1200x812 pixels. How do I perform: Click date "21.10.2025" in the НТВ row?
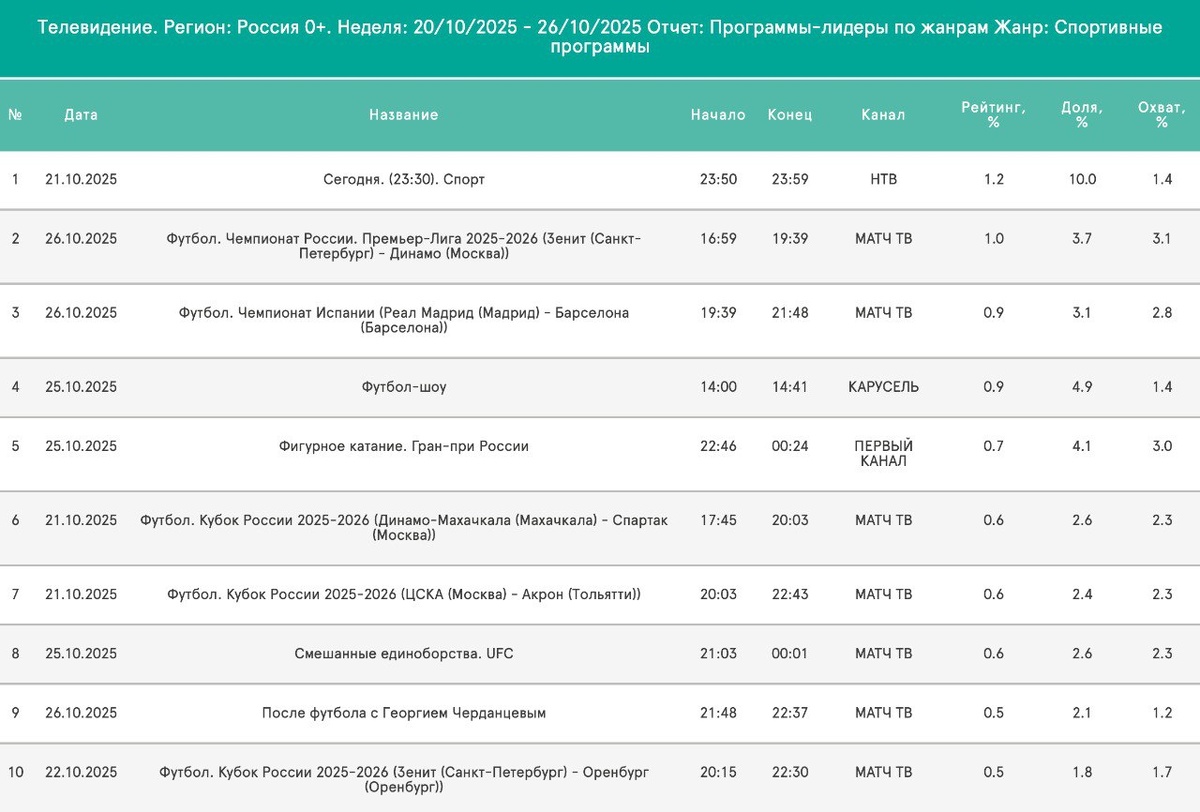(82, 180)
